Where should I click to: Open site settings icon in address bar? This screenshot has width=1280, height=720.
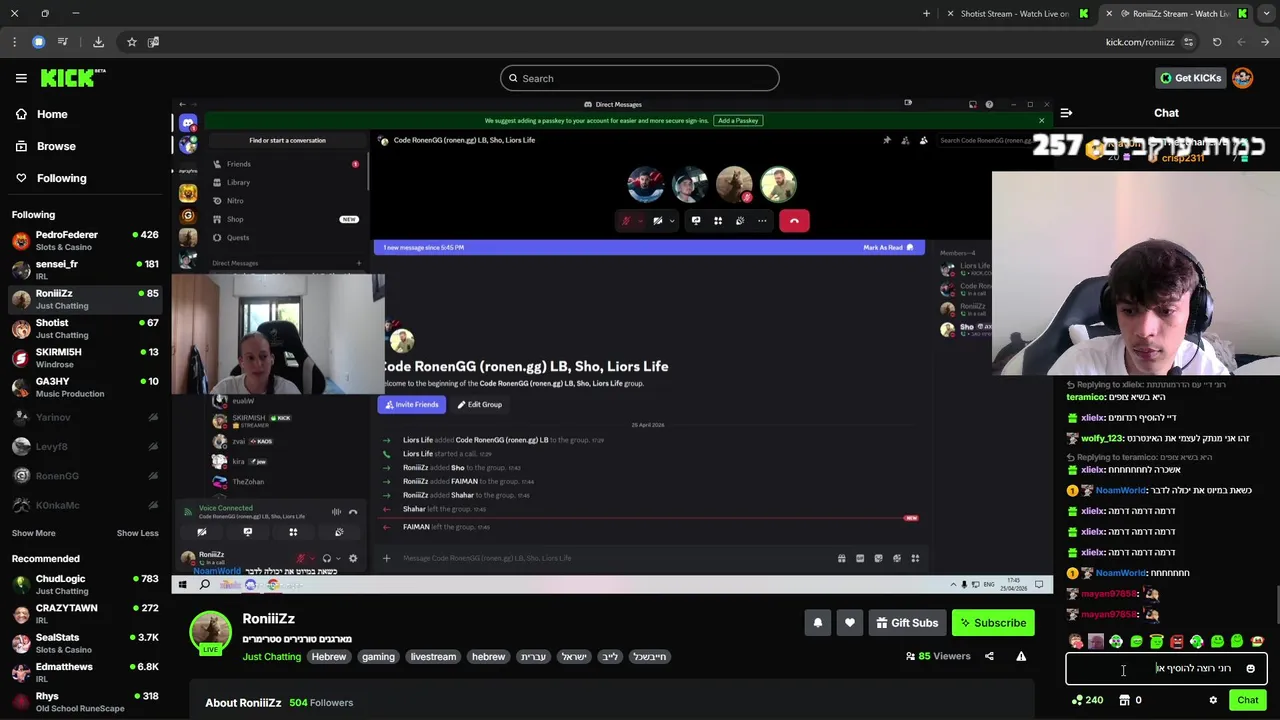coord(1188,42)
